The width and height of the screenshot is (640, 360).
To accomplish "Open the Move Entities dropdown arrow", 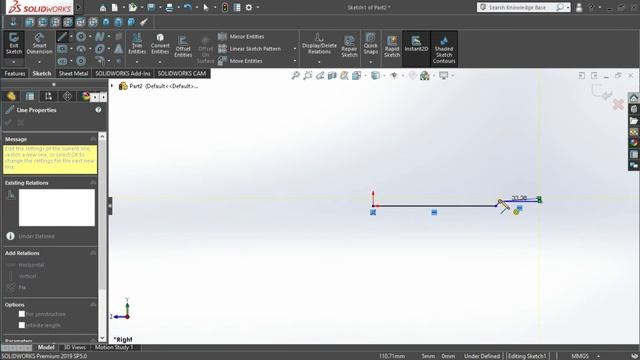I will coord(295,61).
